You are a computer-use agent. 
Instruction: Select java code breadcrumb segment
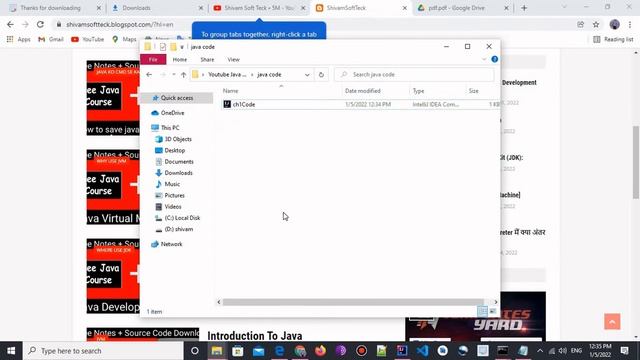[269, 75]
